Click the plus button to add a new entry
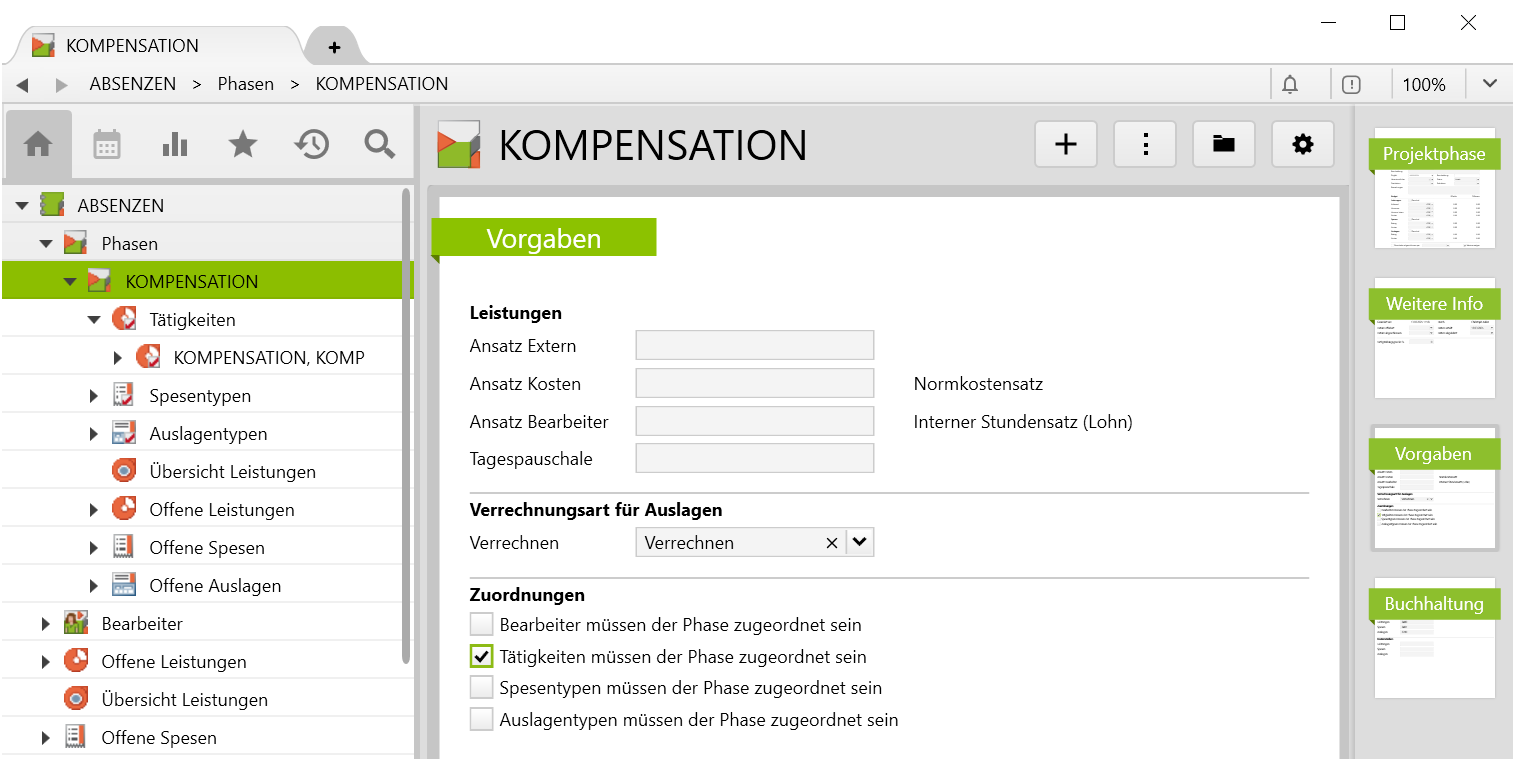The width and height of the screenshot is (1514, 761). (1065, 143)
